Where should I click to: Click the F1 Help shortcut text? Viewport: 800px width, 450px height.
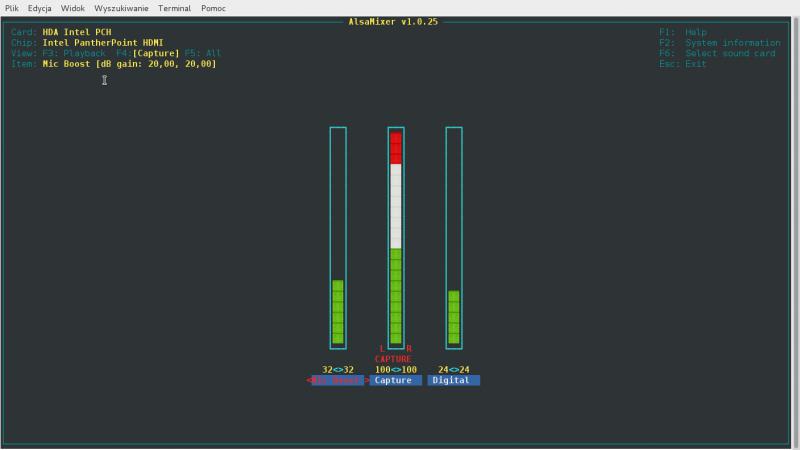[682, 32]
